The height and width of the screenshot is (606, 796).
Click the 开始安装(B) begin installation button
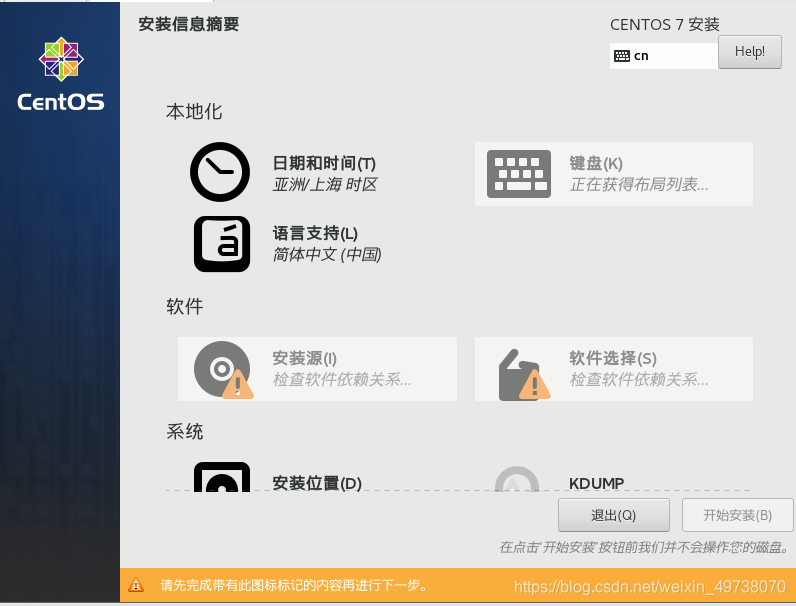[x=738, y=515]
